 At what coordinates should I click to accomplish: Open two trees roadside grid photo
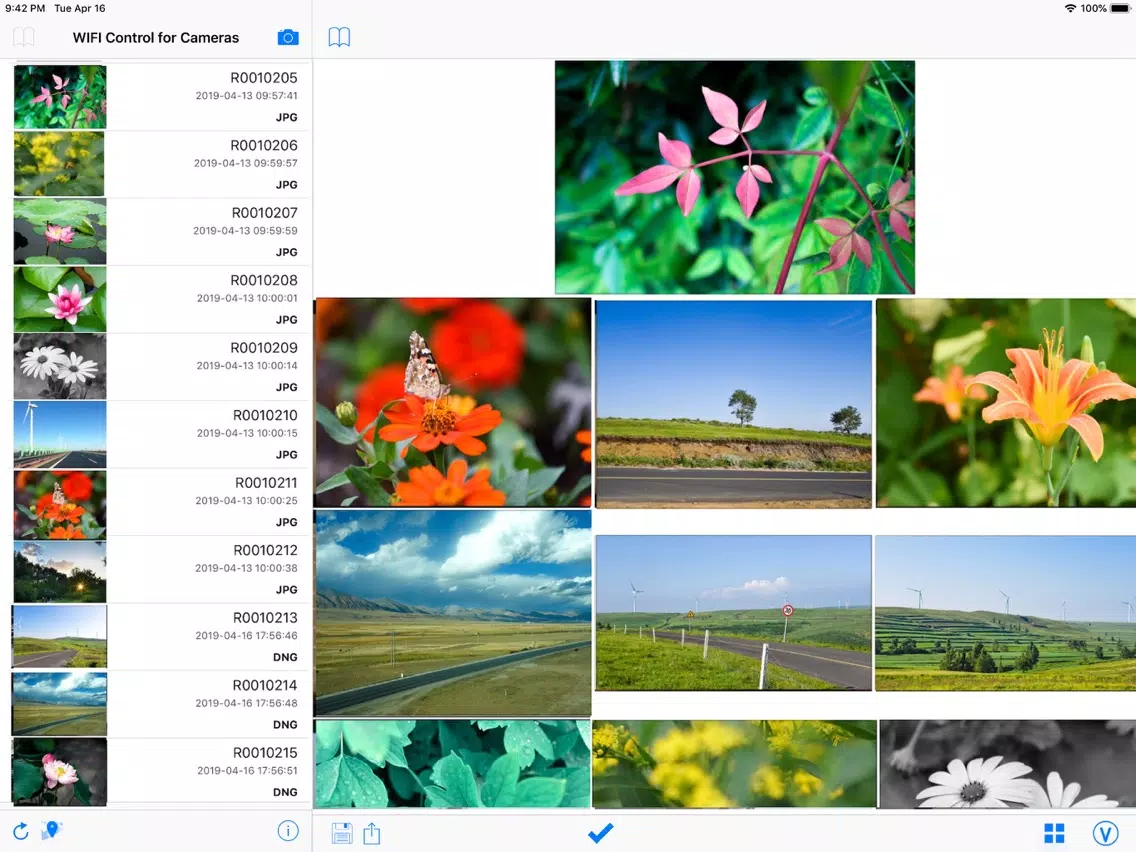point(733,404)
